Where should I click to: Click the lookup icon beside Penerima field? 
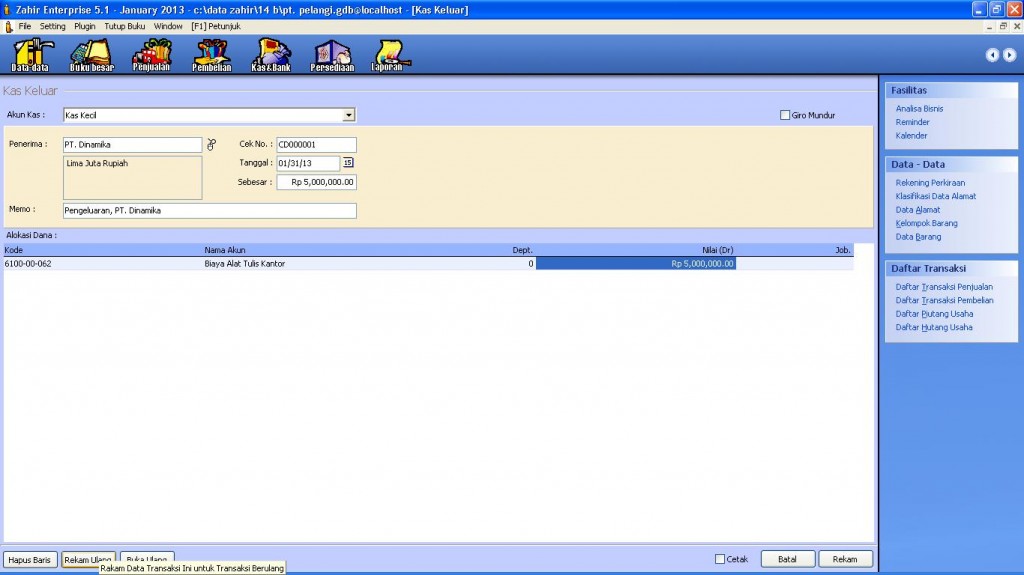pos(211,145)
